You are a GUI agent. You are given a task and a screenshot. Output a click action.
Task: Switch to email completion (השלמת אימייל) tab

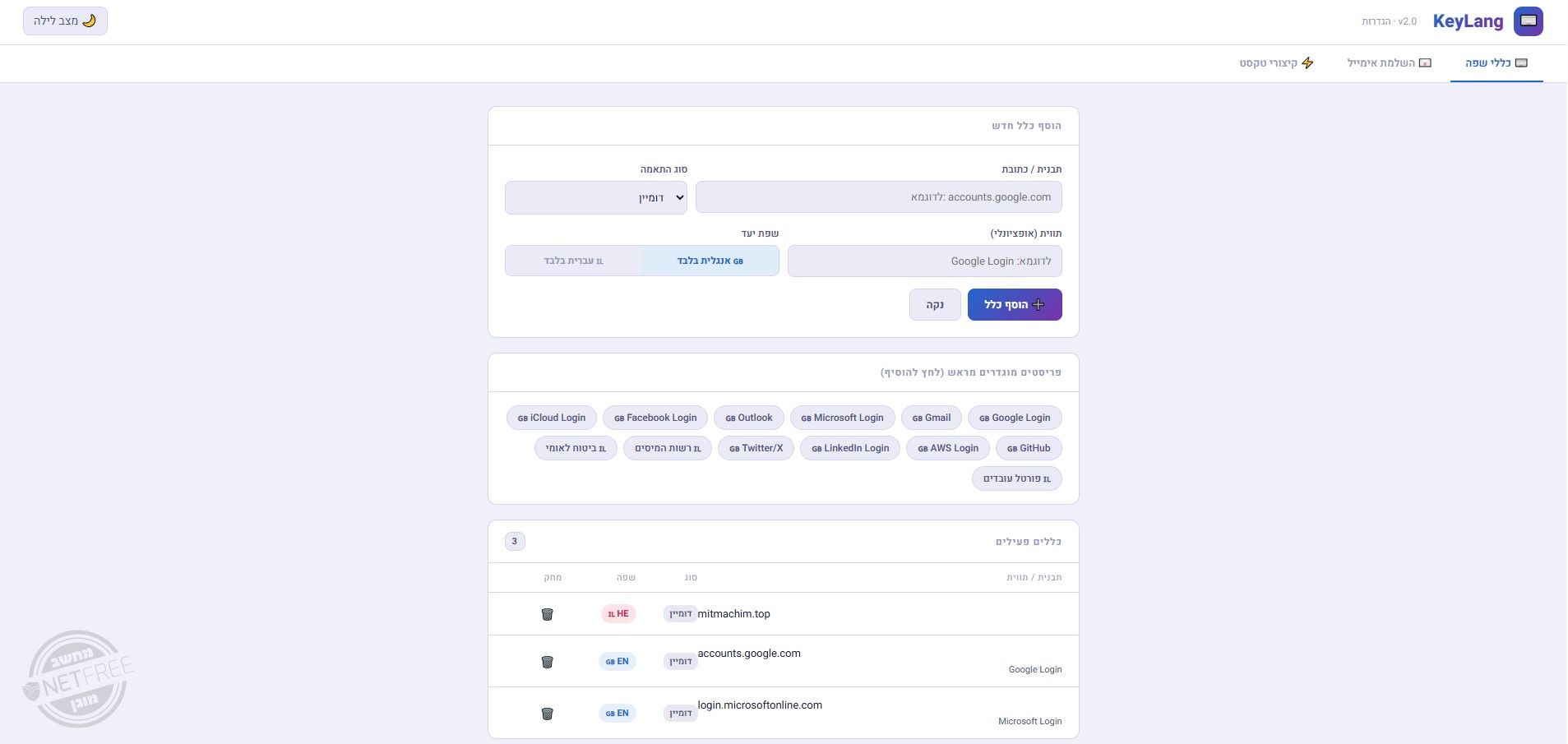click(x=1389, y=63)
